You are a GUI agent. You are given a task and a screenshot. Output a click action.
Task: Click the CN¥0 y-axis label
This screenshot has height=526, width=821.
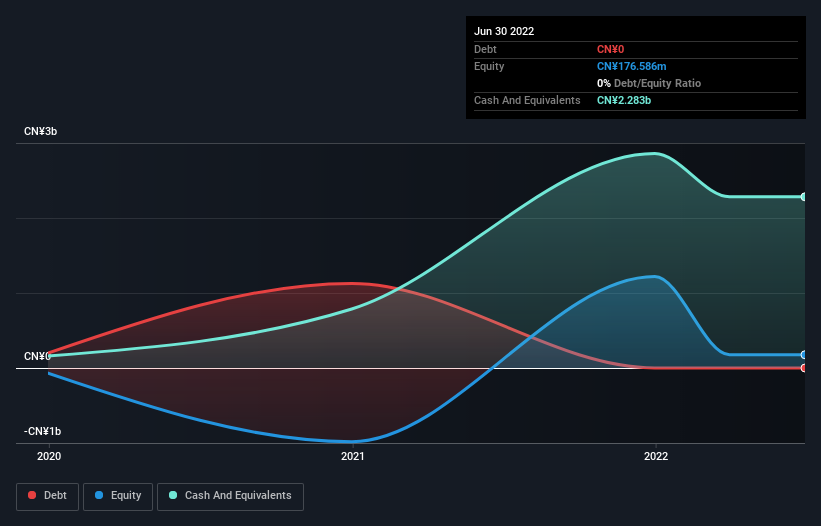[x=37, y=356]
